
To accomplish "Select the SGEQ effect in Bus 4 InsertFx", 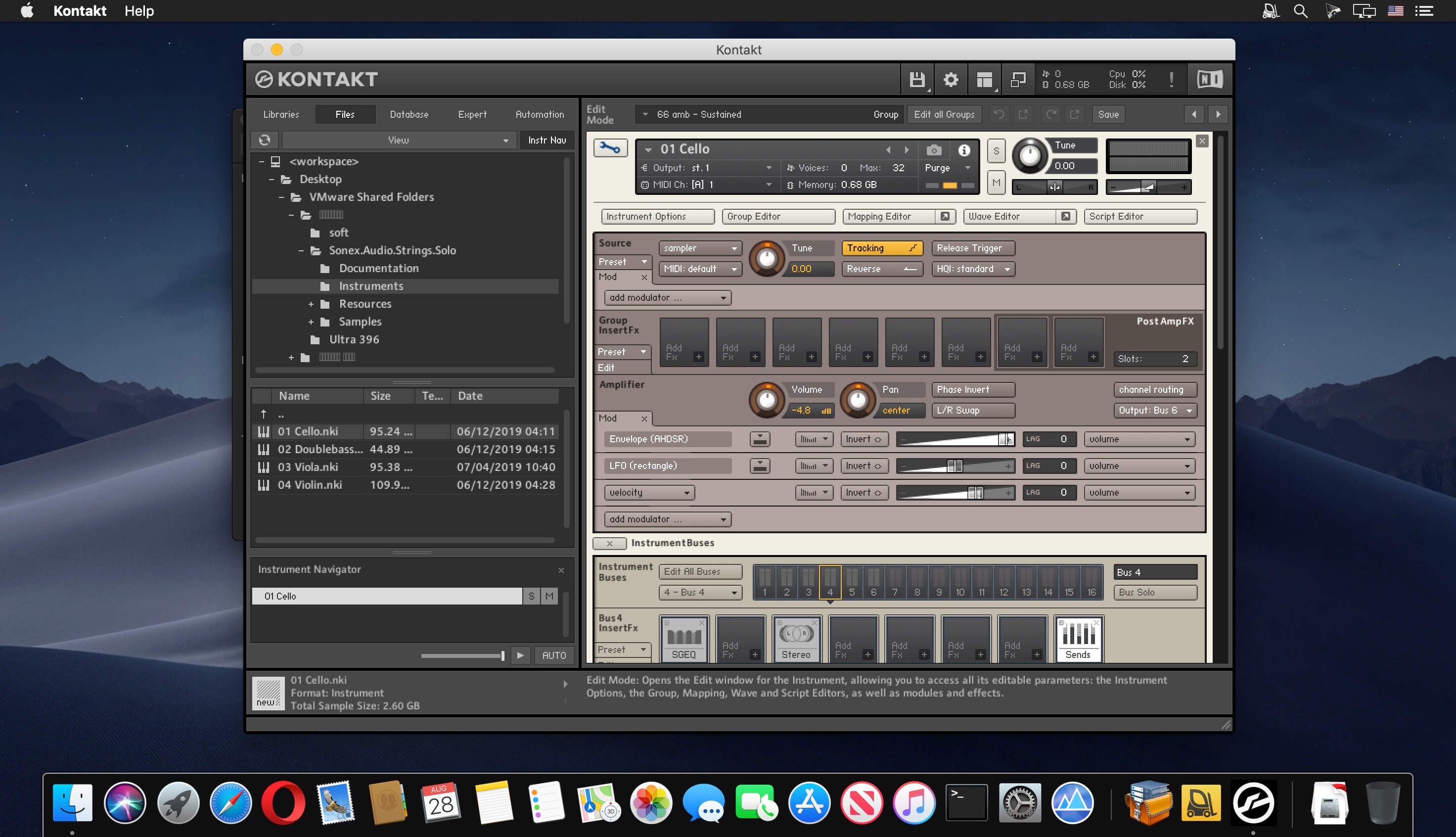I will 684,639.
